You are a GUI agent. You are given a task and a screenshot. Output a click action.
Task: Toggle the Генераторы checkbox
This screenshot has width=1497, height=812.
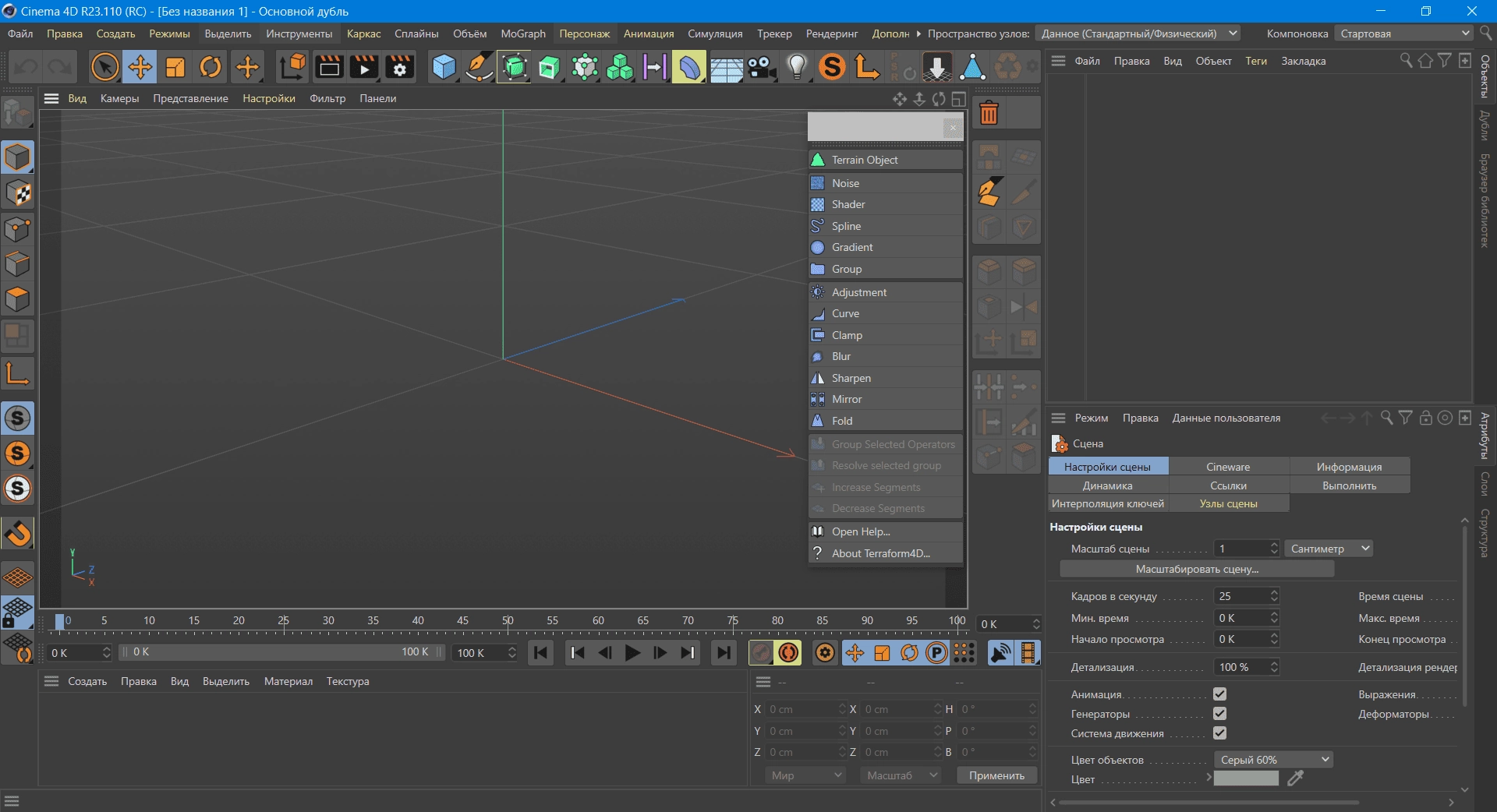1220,713
